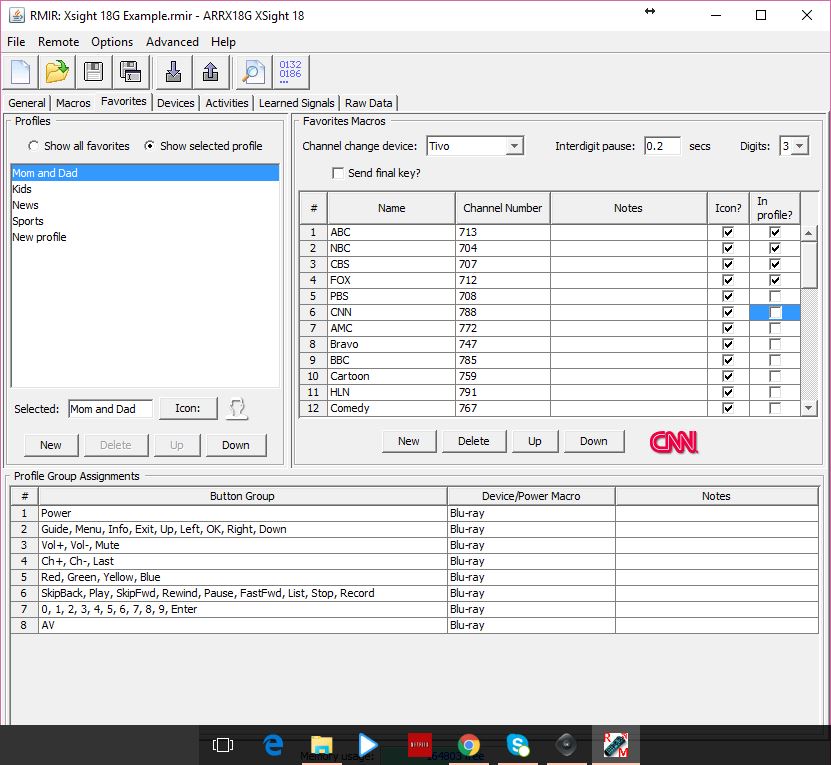
Task: Open Netflix from the taskbar
Action: 420,745
